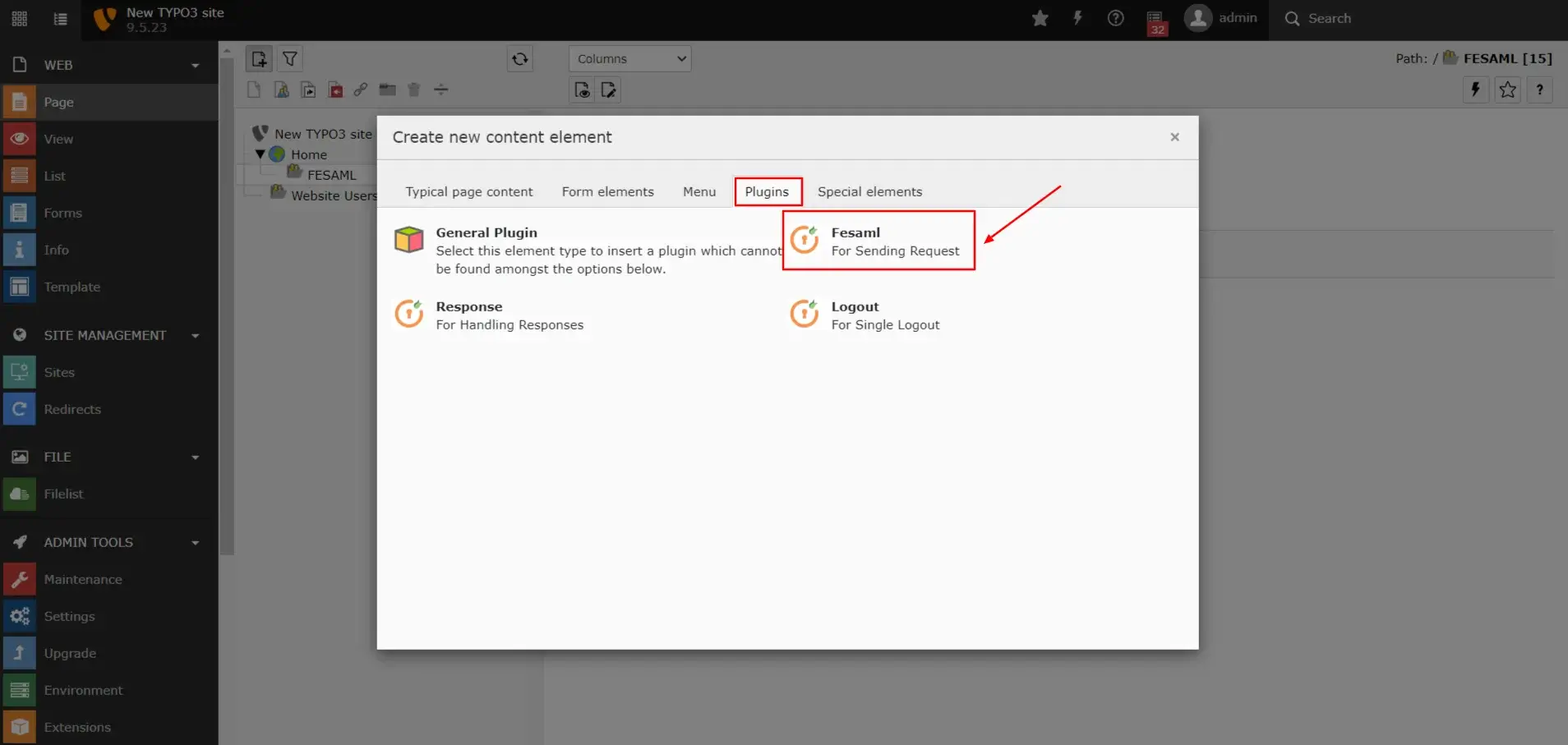Open the Sites module

coord(109,372)
